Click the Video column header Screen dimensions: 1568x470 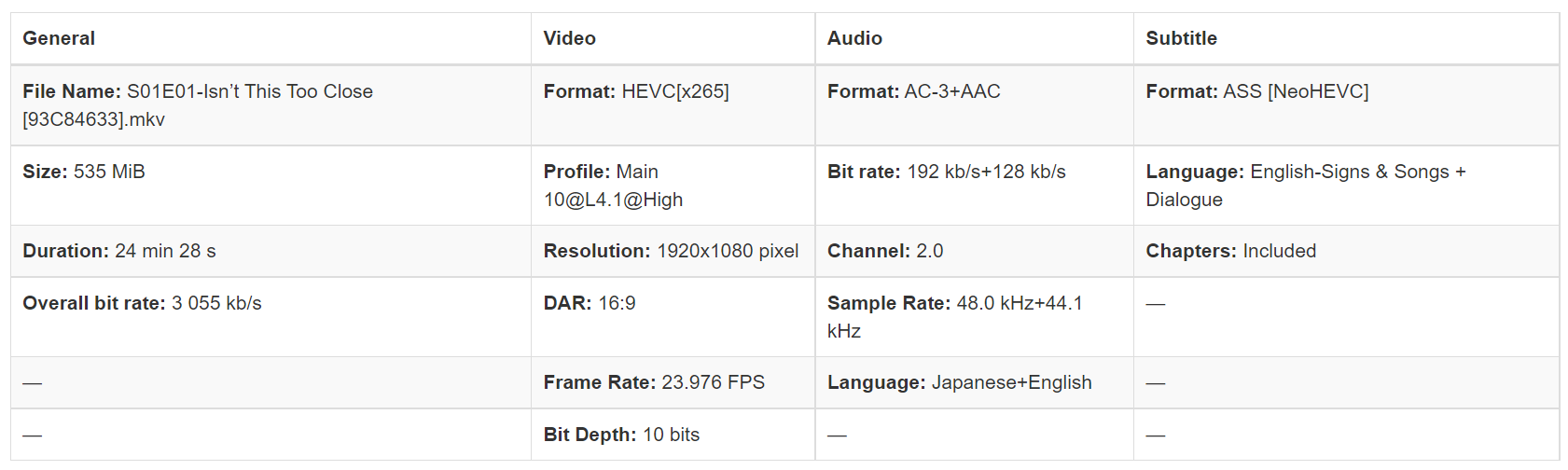[673, 38]
